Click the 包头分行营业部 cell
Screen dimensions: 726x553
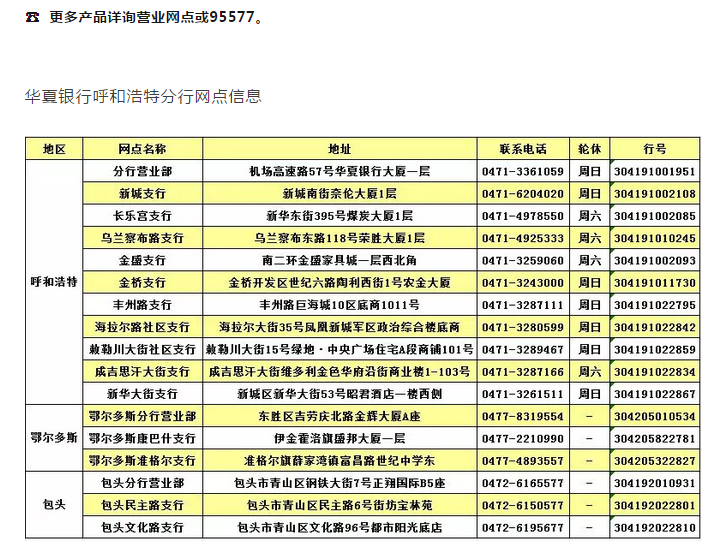[143, 483]
